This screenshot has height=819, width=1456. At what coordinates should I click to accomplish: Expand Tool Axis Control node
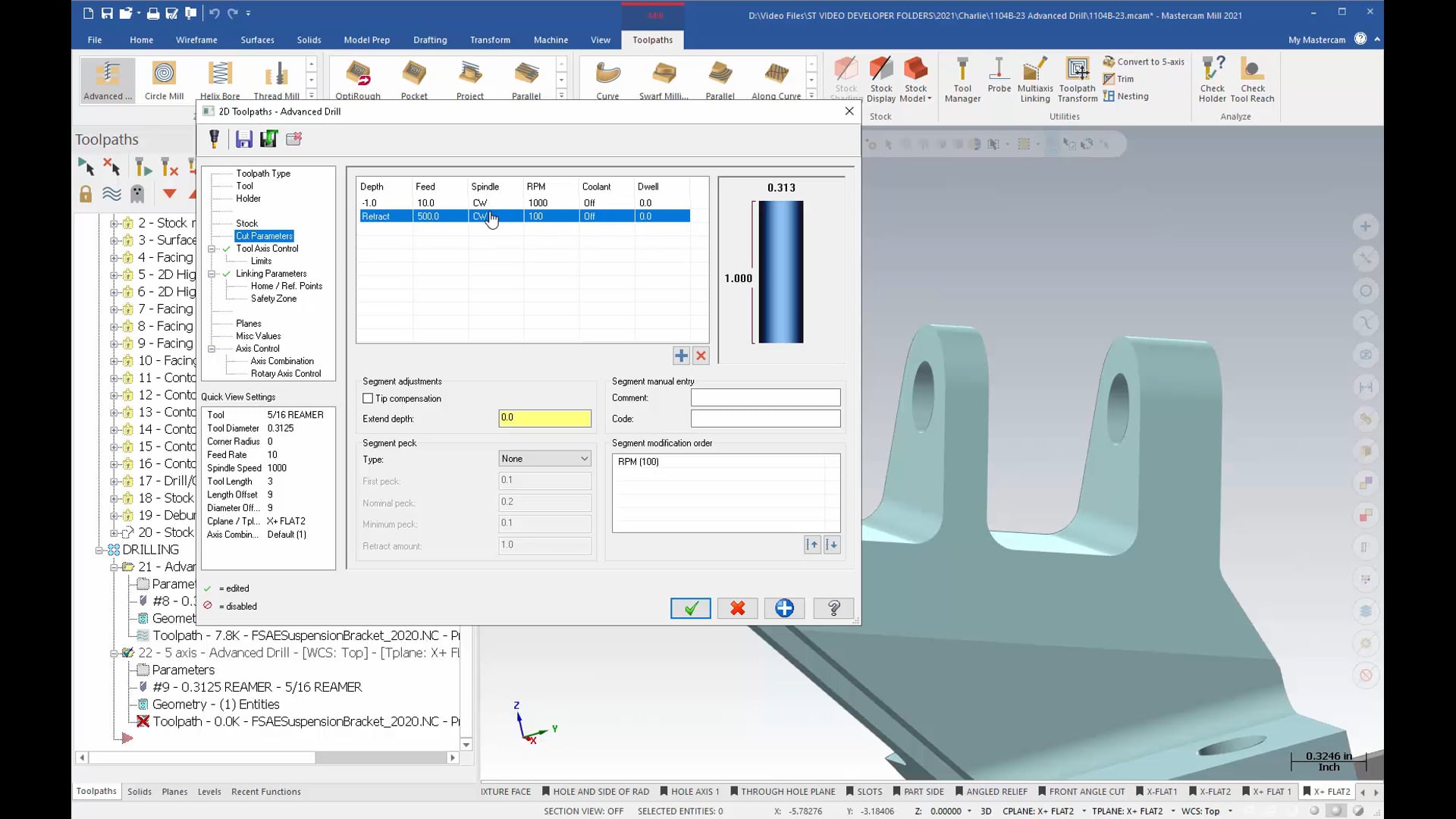[212, 248]
